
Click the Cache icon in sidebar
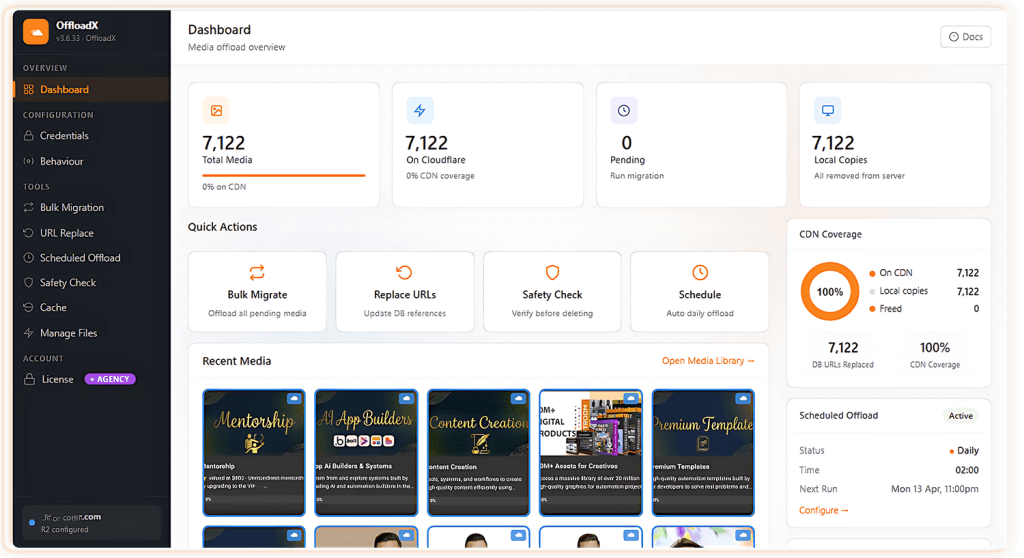pyautogui.click(x=29, y=308)
